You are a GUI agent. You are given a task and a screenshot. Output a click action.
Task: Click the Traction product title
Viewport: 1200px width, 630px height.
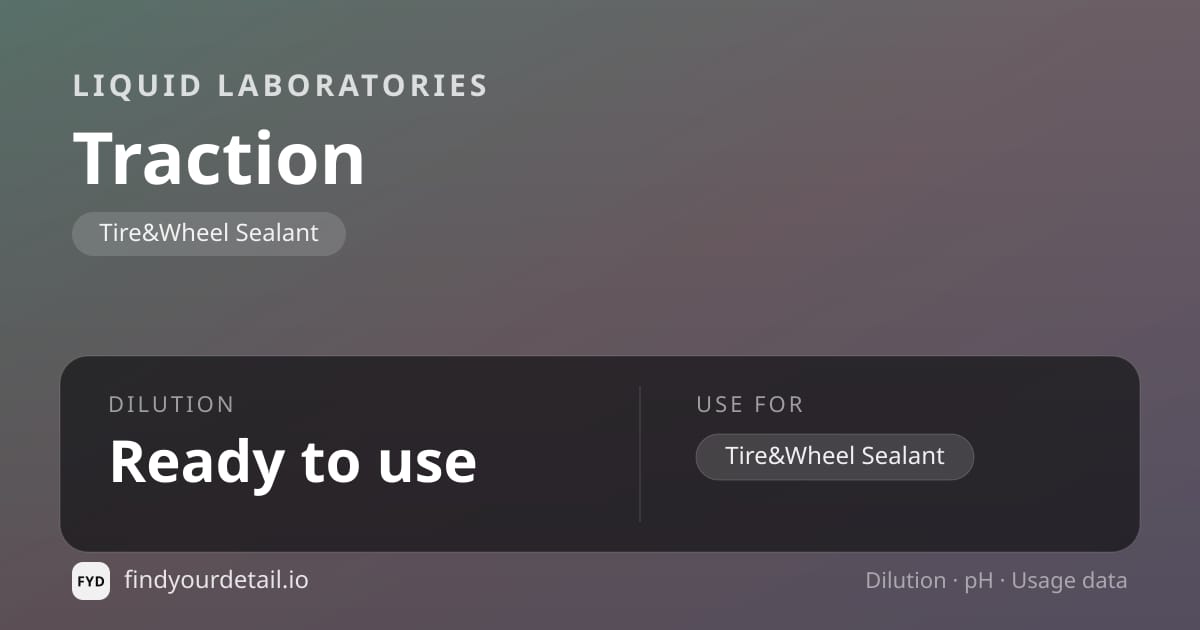coord(219,159)
